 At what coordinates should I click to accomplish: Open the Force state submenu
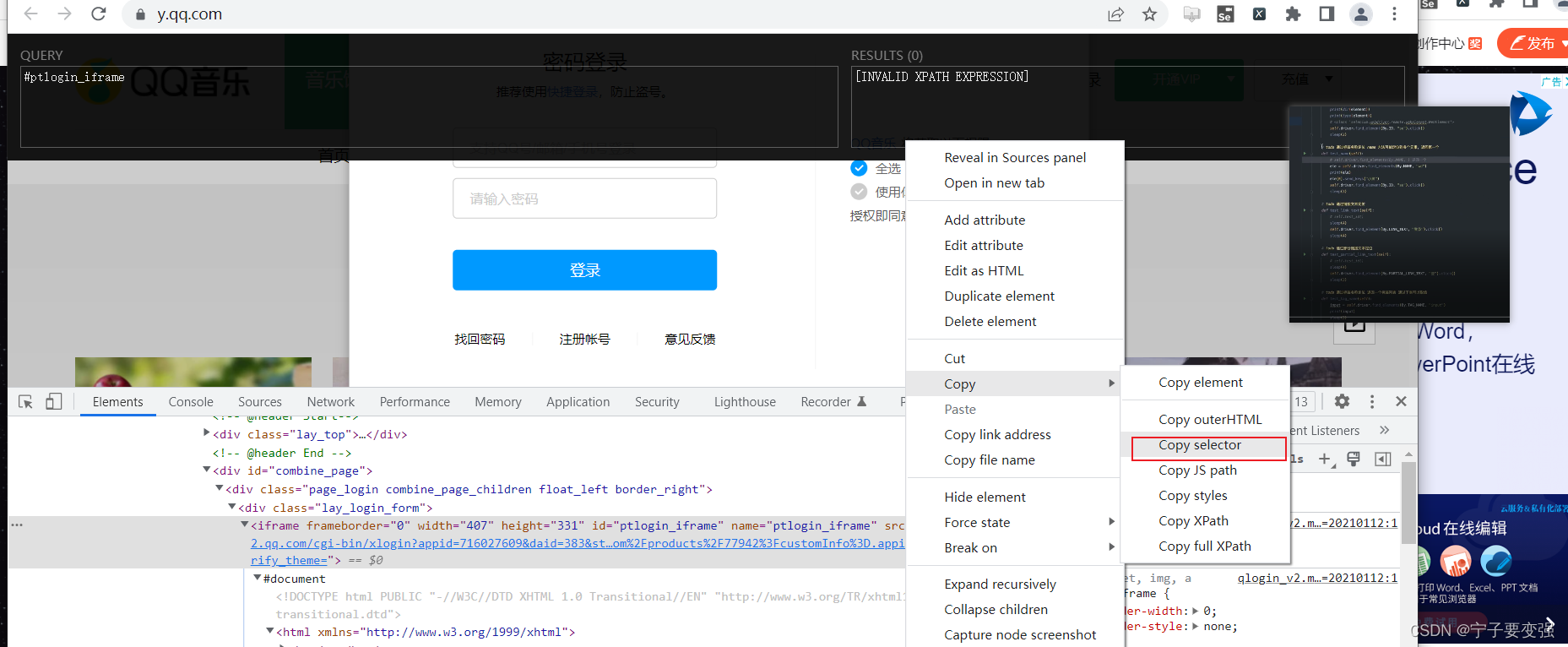[x=1015, y=522]
